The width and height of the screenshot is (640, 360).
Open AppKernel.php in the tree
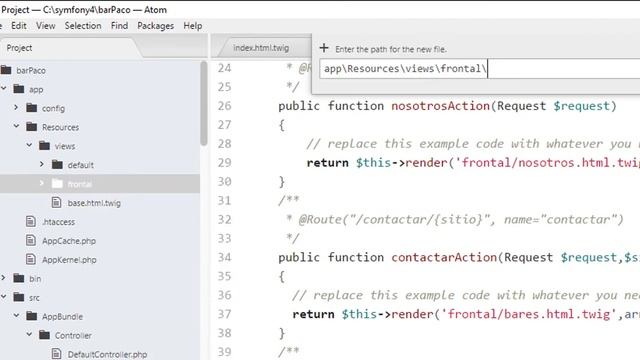69,260
